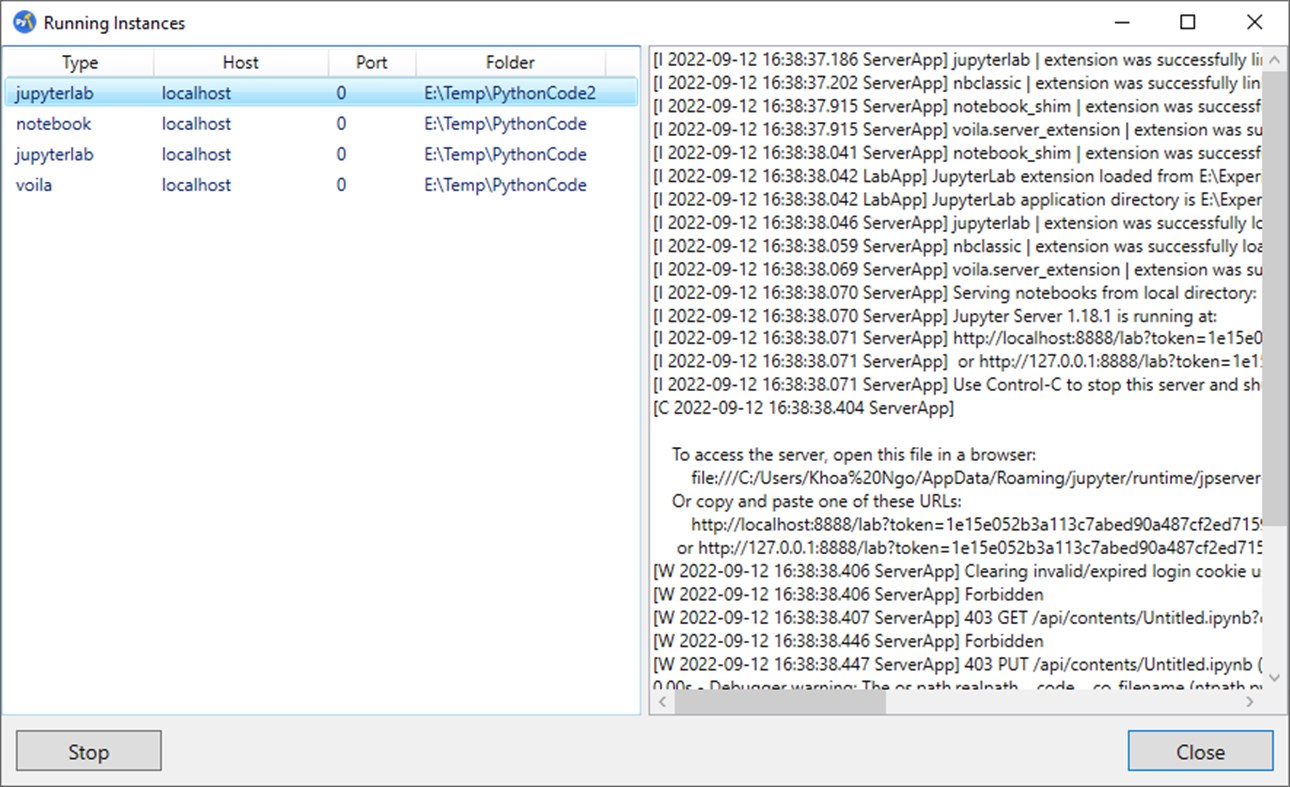Image resolution: width=1290 pixels, height=787 pixels.
Task: Click the file:///C:/Users/Khoa%20Ngo path line
Action: tap(974, 478)
